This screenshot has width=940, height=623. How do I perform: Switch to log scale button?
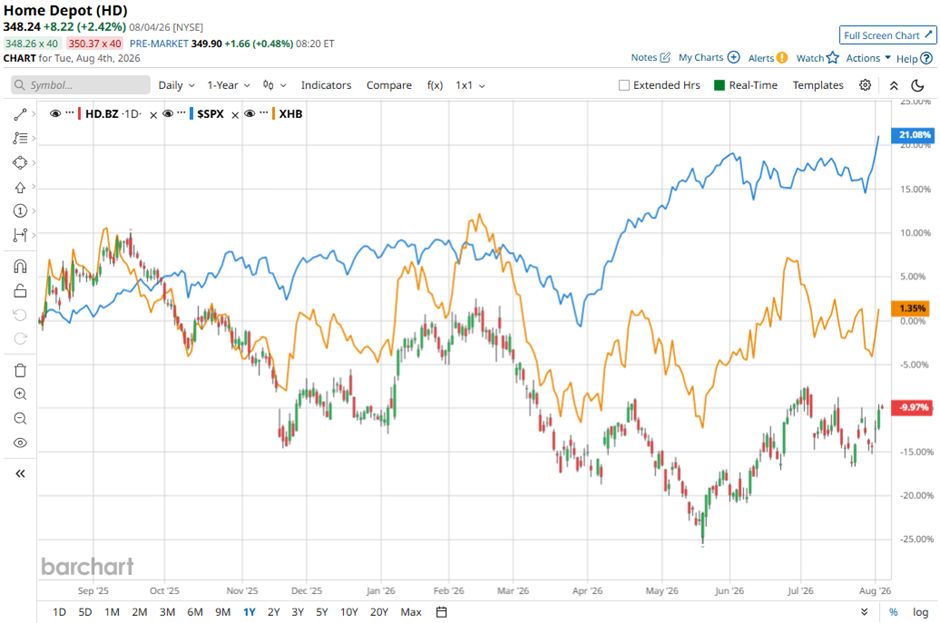coord(920,612)
